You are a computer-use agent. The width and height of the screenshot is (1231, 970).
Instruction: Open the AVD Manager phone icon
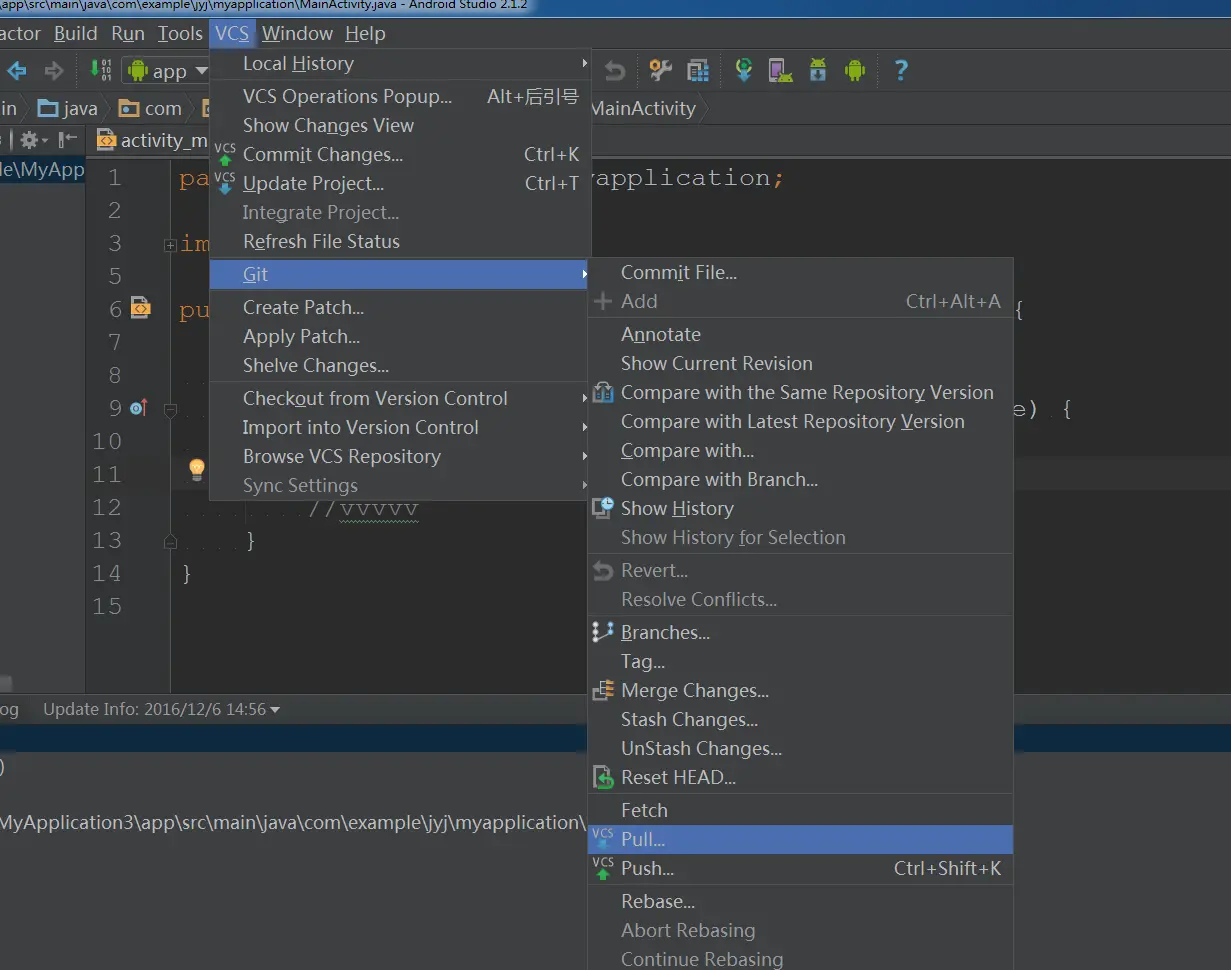[780, 70]
